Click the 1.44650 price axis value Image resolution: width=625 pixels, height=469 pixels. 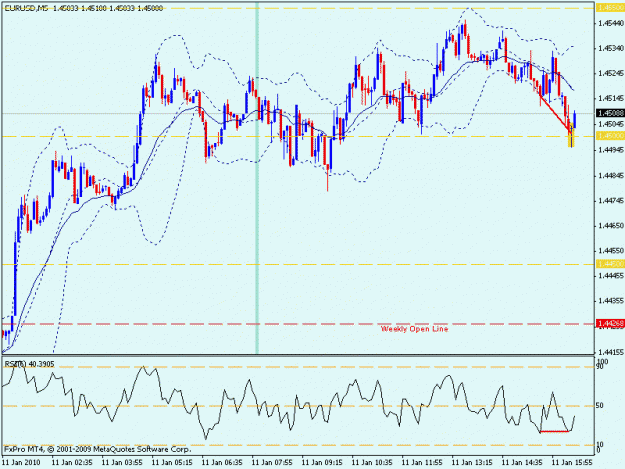click(x=611, y=226)
